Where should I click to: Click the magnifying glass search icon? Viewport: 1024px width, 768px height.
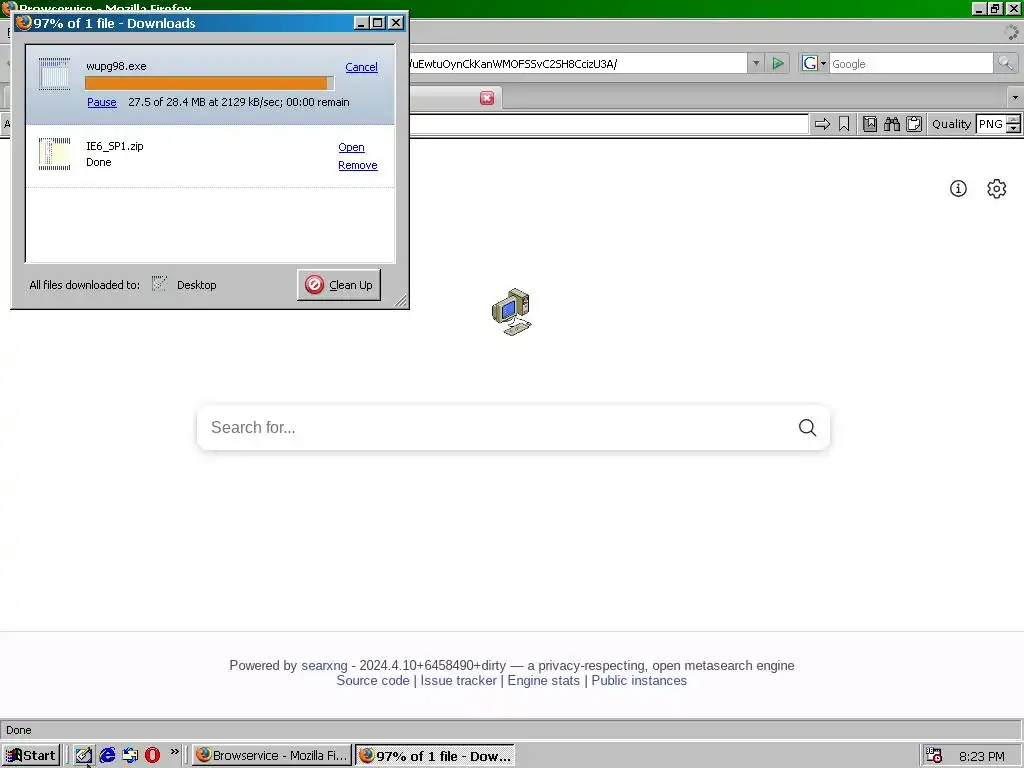[808, 427]
